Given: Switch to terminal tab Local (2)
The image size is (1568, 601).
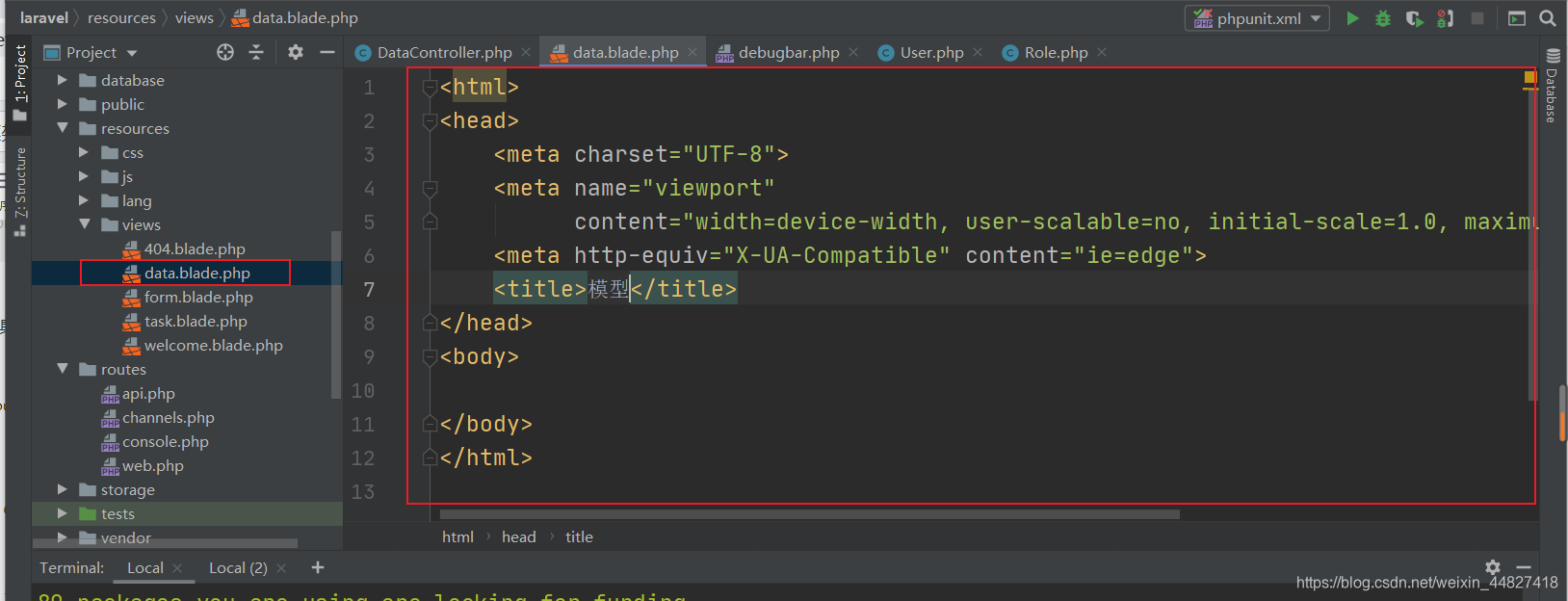Looking at the screenshot, I should click(x=238, y=568).
